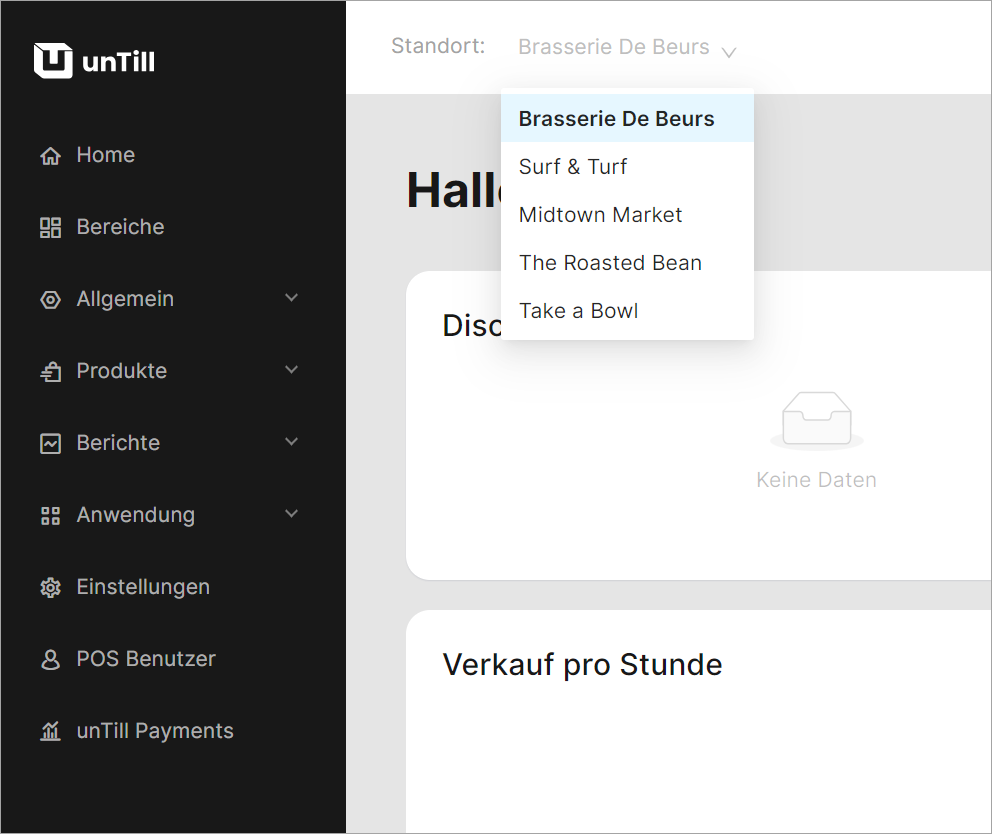Expand the Anwendung submenu chevron
This screenshot has height=834, width=992.
[292, 514]
